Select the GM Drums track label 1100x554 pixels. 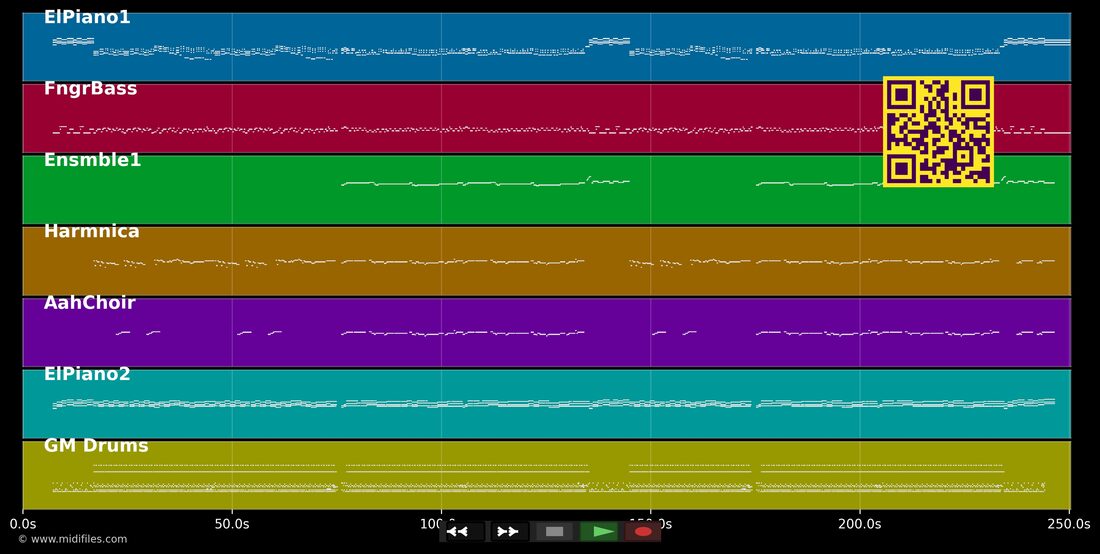[96, 446]
